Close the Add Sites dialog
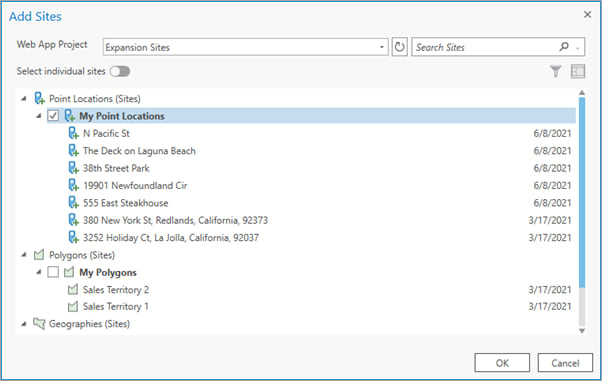This screenshot has height=381, width=602. tap(587, 15)
